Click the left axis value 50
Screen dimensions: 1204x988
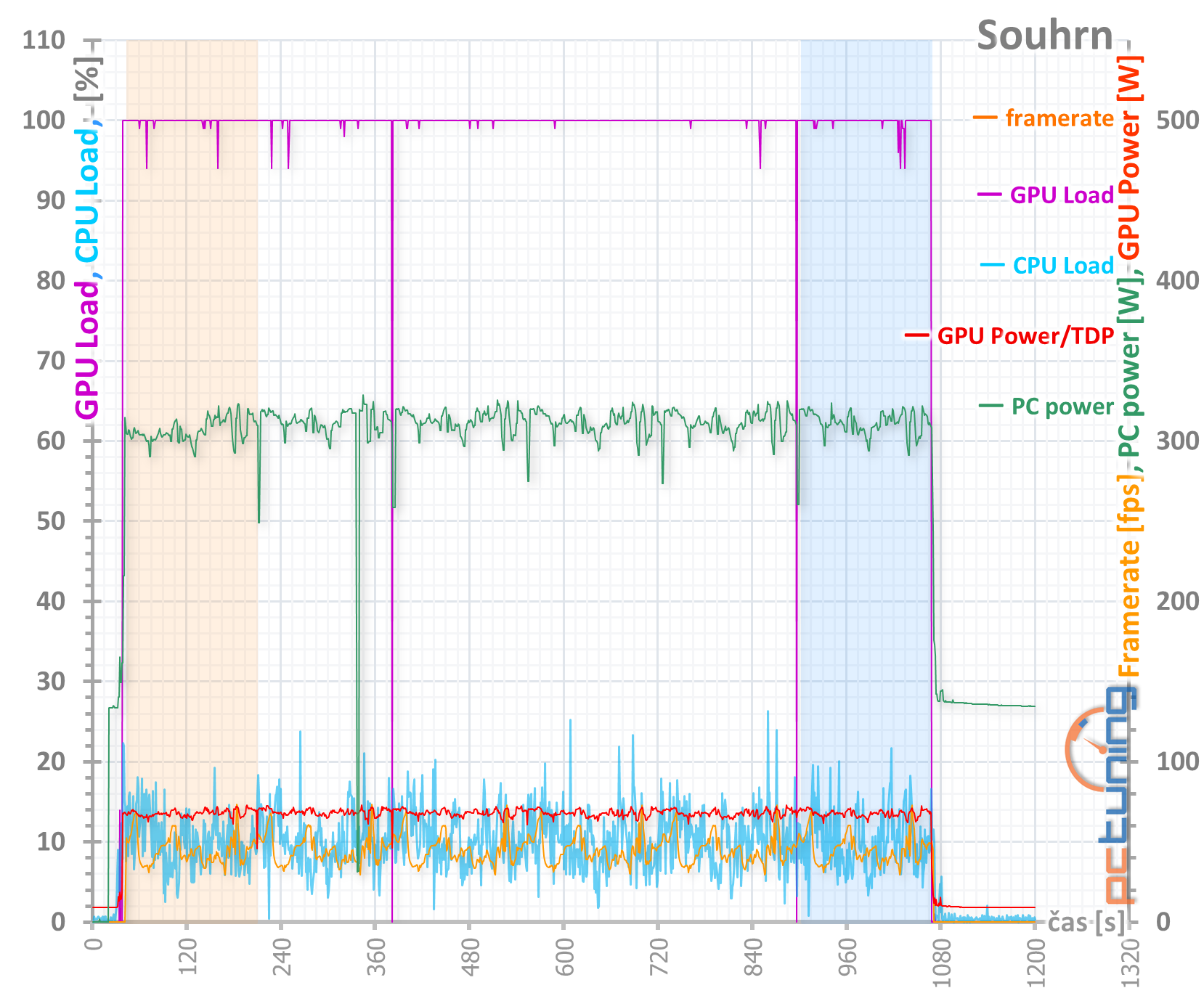51,520
